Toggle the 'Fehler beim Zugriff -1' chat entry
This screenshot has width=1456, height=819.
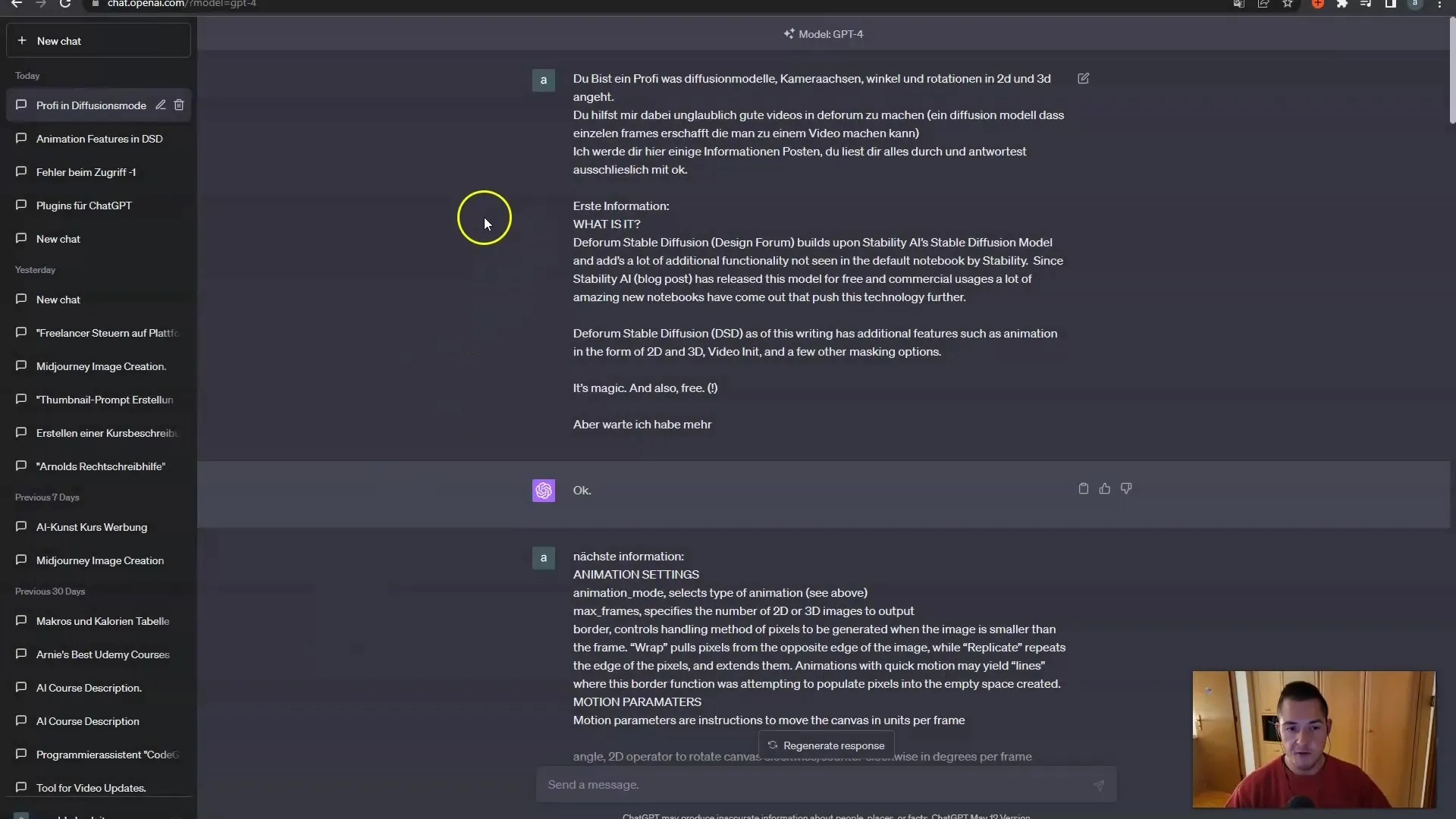pos(100,171)
